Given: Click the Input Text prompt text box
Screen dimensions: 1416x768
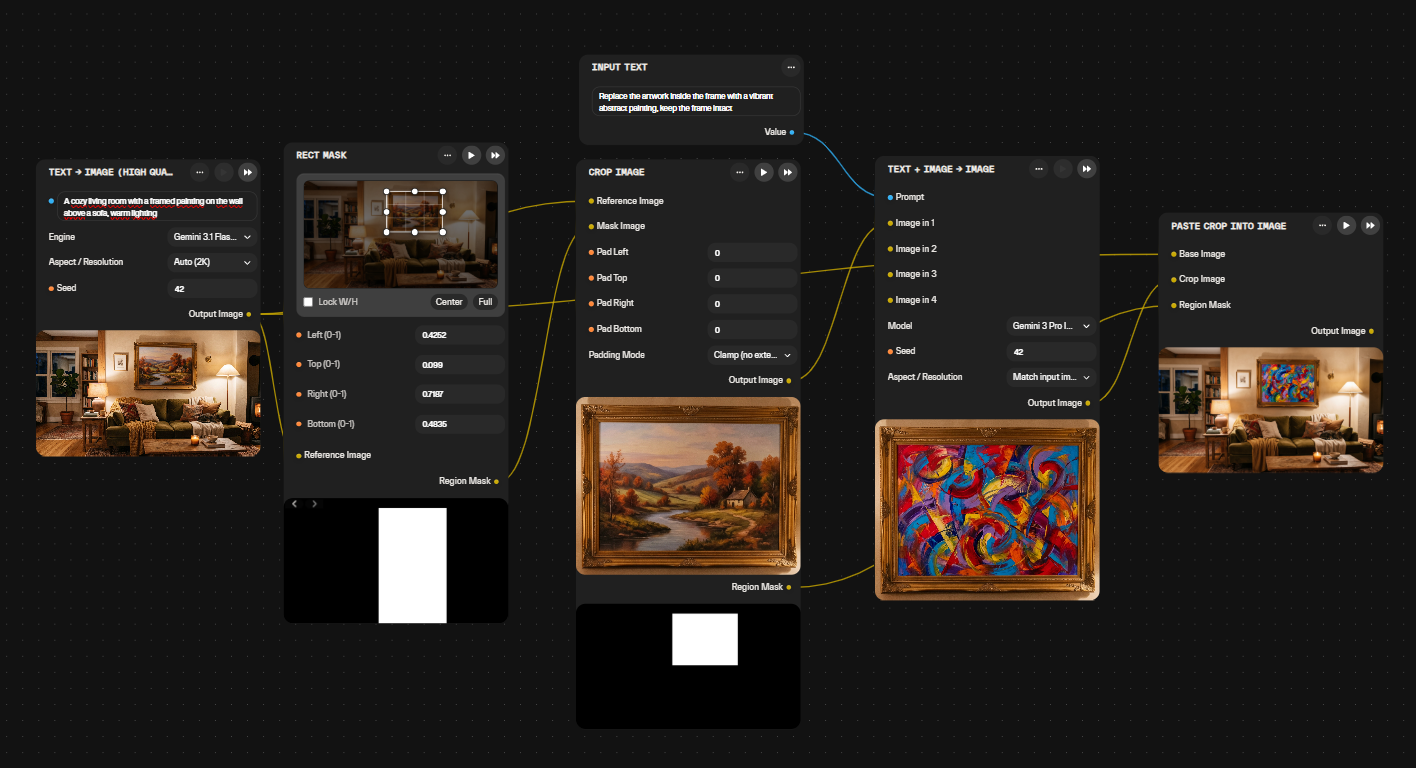Looking at the screenshot, I should (x=696, y=101).
